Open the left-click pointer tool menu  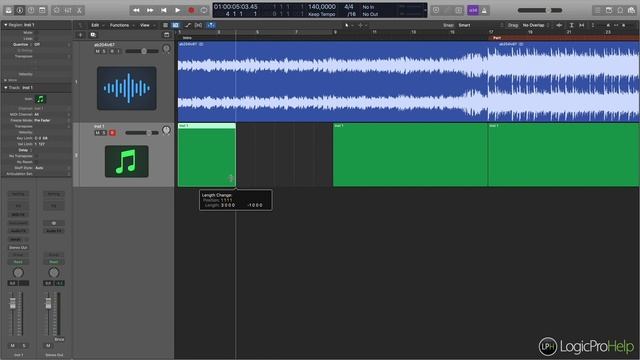[x=348, y=25]
